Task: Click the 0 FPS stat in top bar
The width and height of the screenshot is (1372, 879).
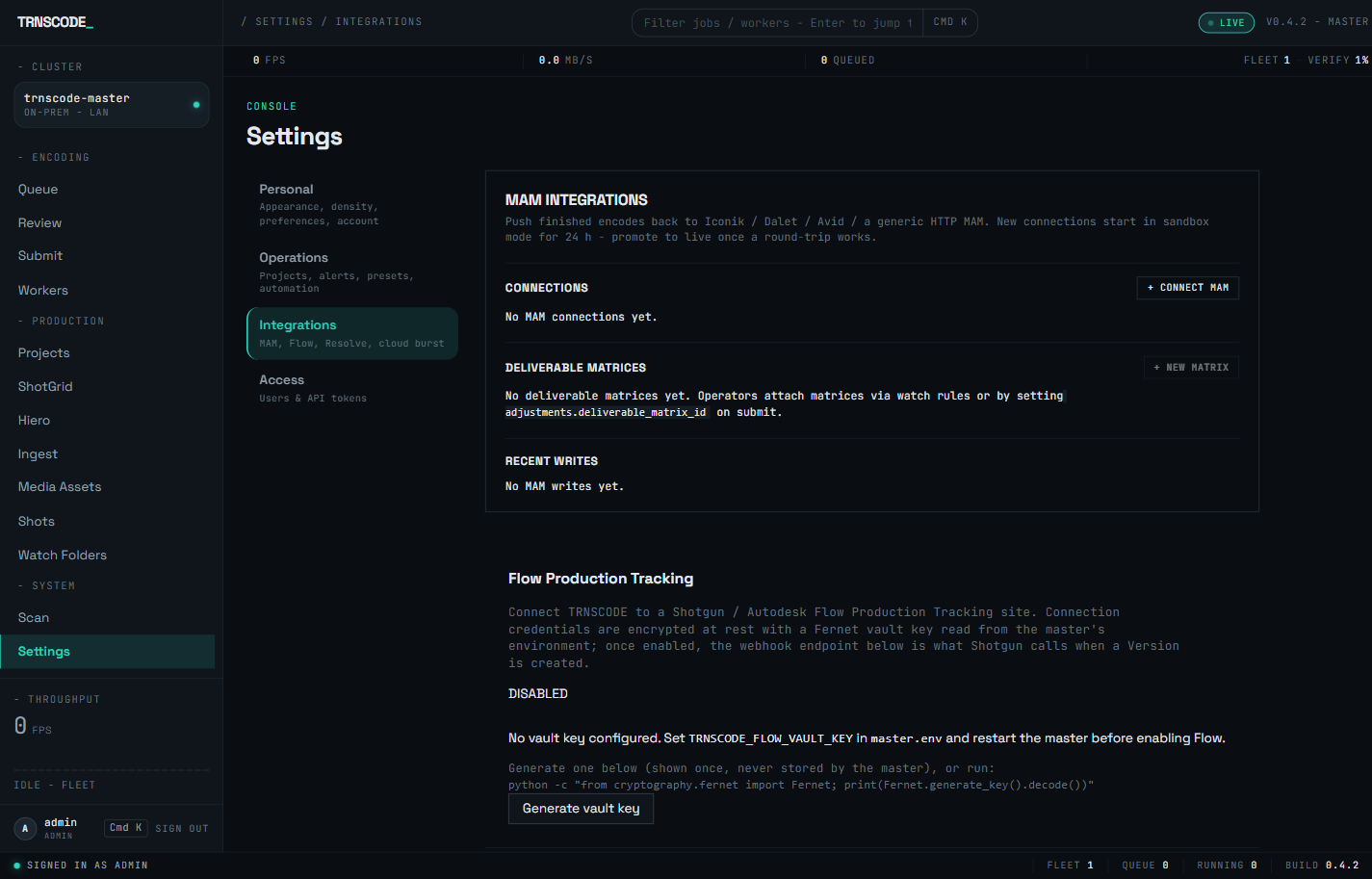Action: 269,61
